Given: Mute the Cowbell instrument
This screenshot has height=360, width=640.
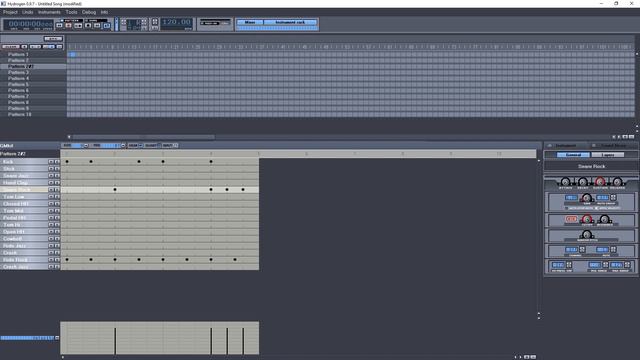Looking at the screenshot, I should coord(51,238).
